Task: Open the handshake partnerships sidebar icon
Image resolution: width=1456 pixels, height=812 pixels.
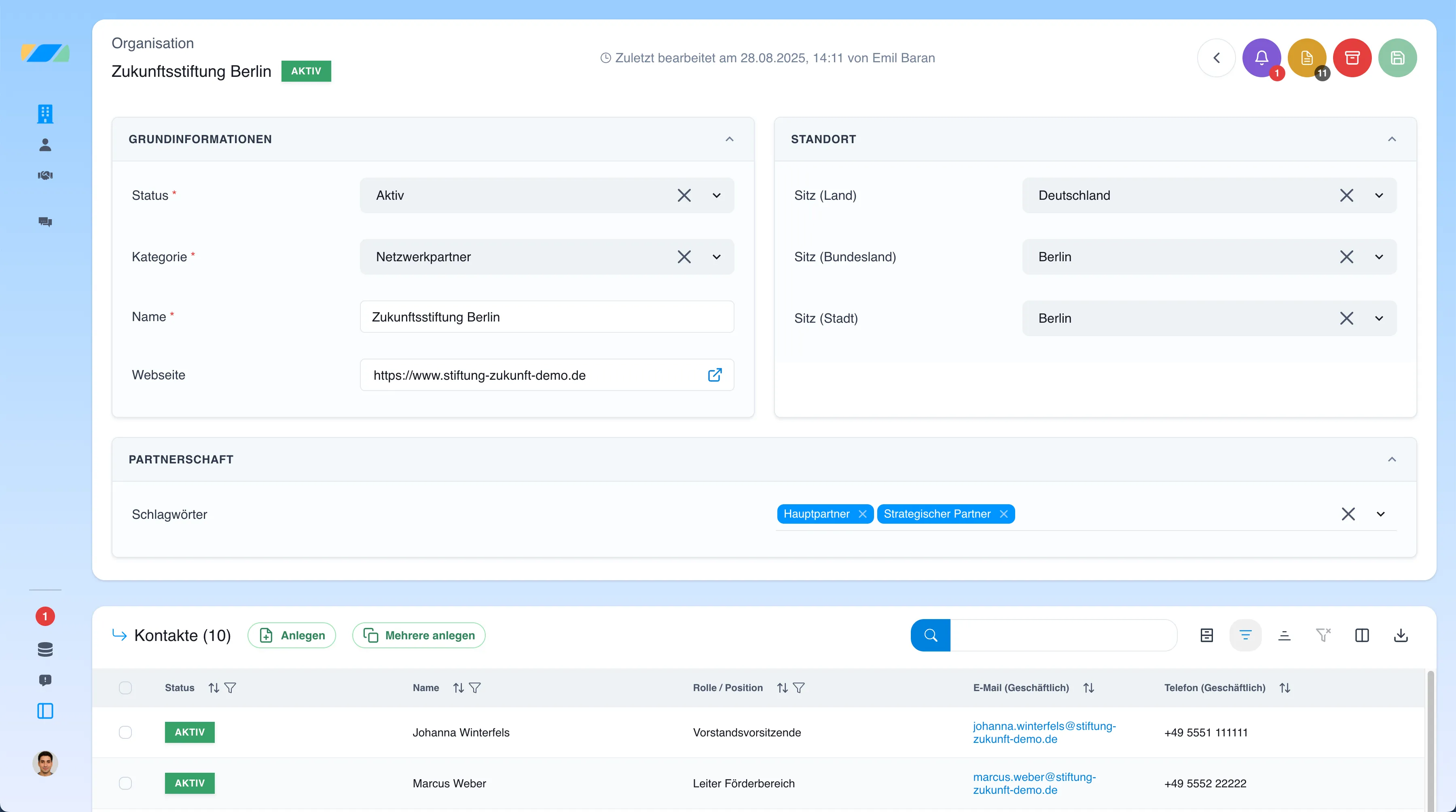Action: [x=45, y=175]
